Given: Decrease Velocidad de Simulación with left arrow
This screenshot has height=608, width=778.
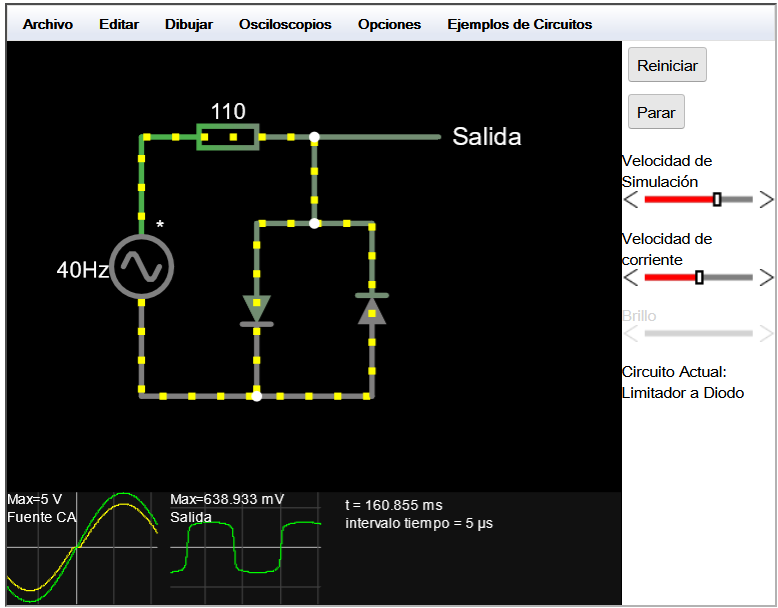Looking at the screenshot, I should [x=631, y=200].
